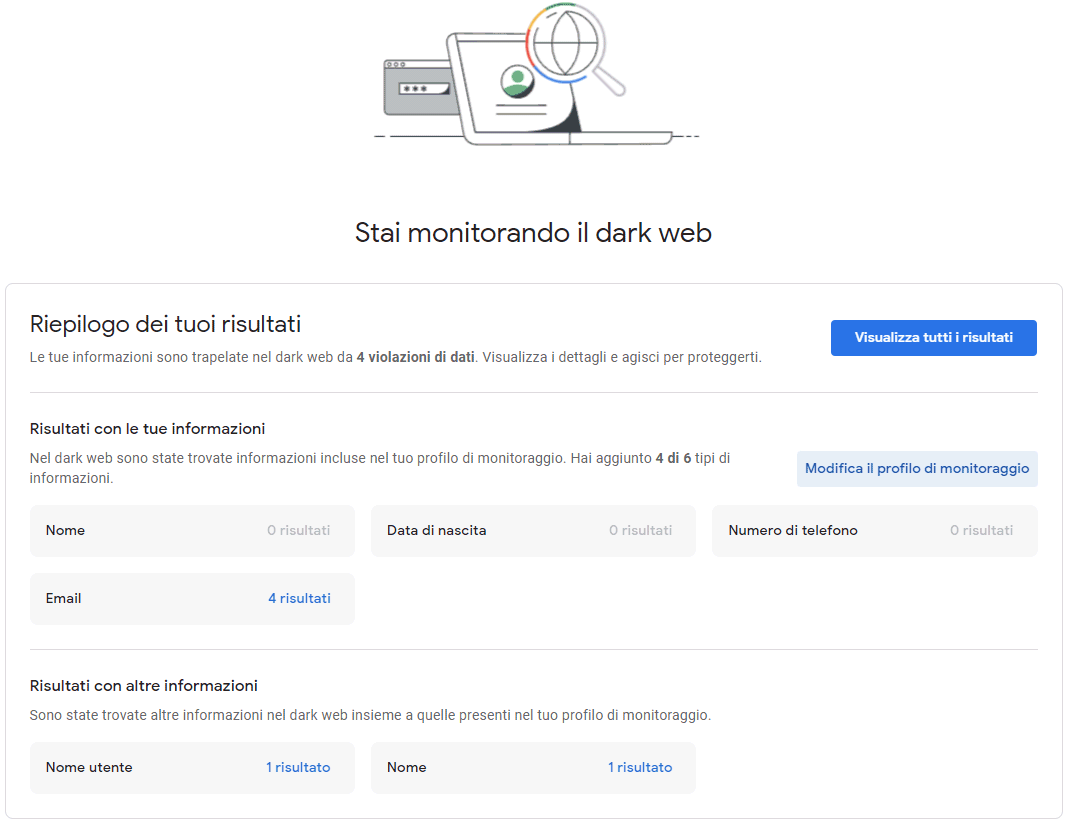Click the Riepilogo dei tuoi risultati title

point(165,324)
